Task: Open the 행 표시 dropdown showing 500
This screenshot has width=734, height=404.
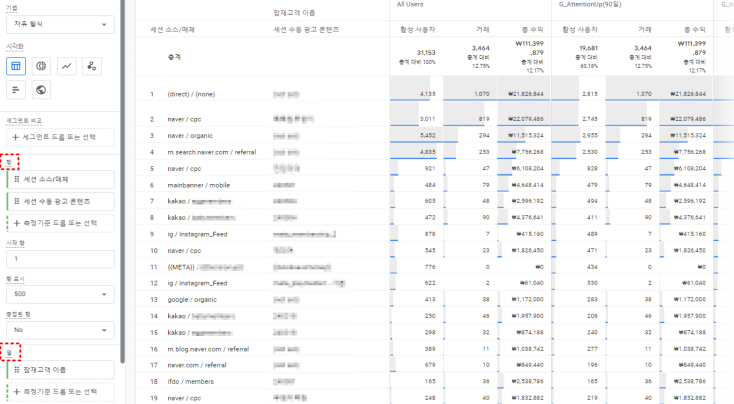Action: tap(60, 294)
